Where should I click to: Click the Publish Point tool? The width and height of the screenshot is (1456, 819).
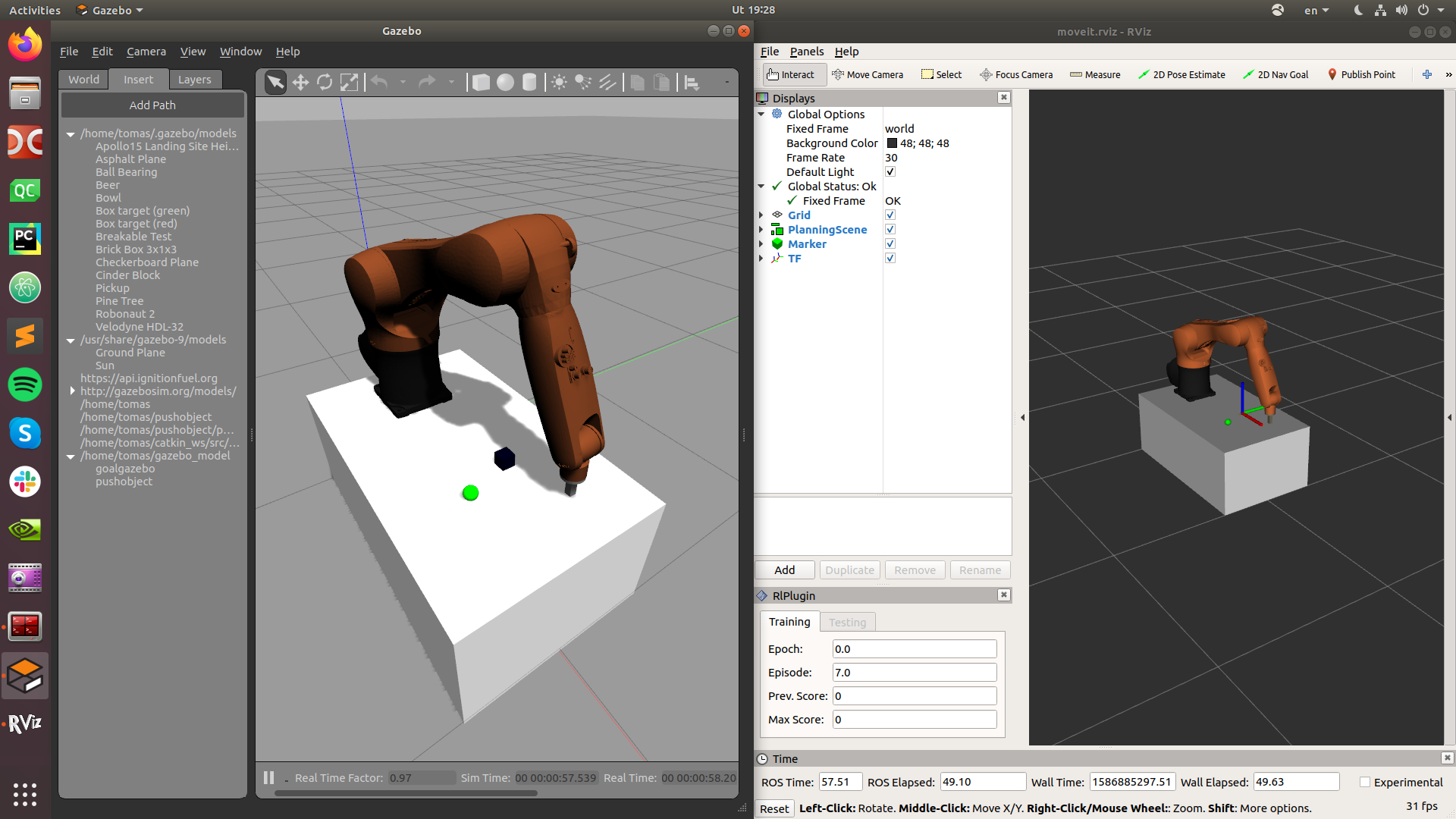coord(1362,74)
